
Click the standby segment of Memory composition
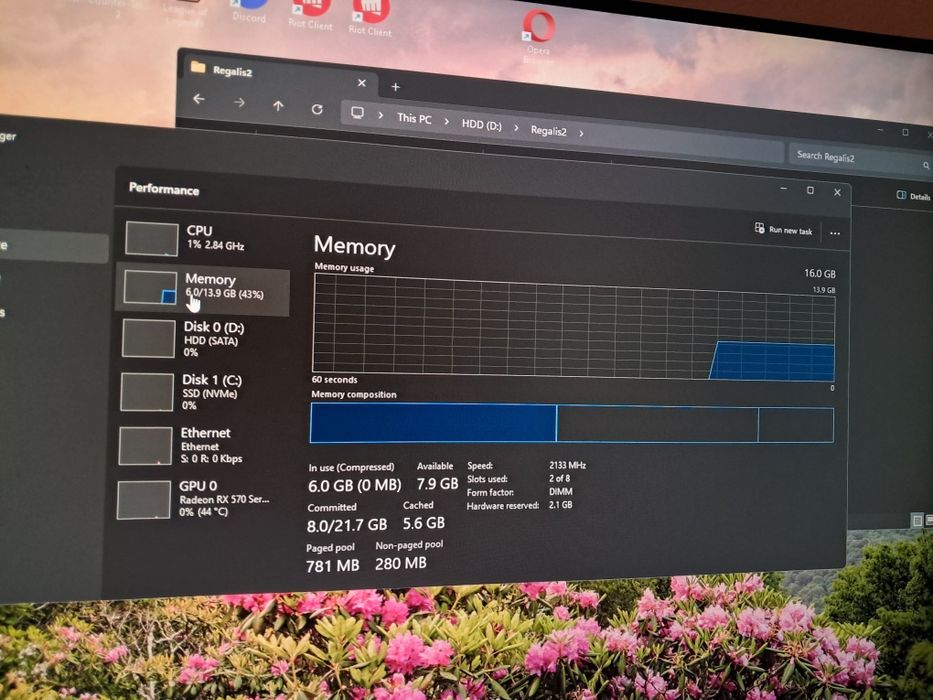658,424
